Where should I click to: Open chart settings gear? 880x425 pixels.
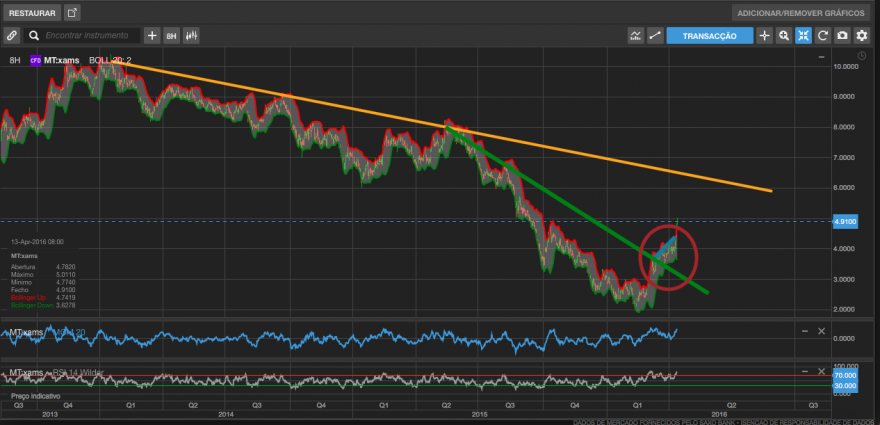pyautogui.click(x=861, y=35)
